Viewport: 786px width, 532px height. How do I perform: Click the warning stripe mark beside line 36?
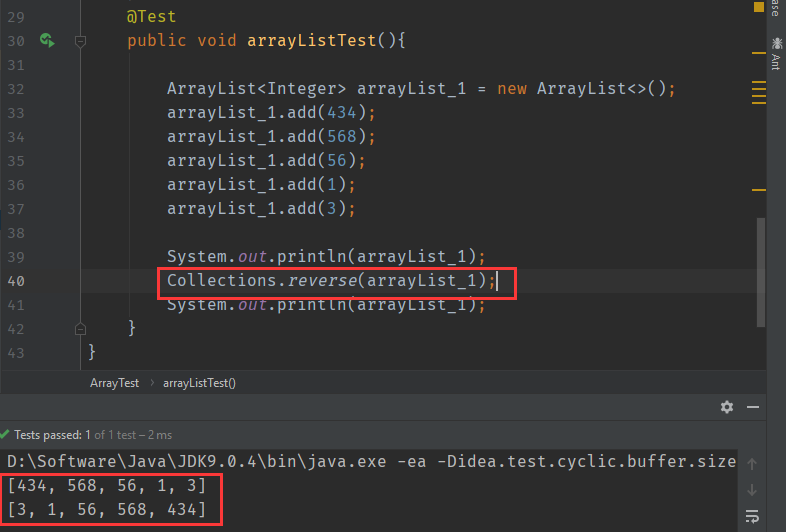click(759, 190)
